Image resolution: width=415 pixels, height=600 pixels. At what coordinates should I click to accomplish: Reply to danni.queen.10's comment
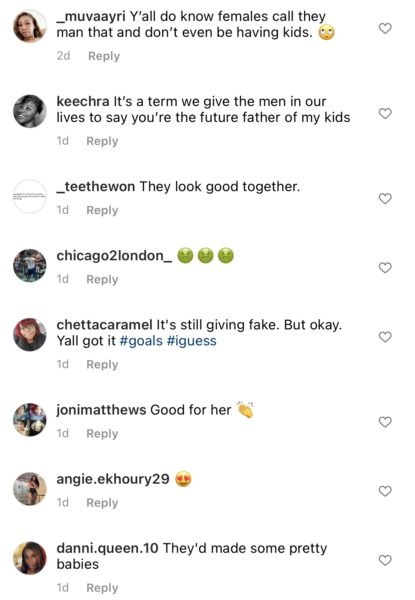tap(102, 587)
